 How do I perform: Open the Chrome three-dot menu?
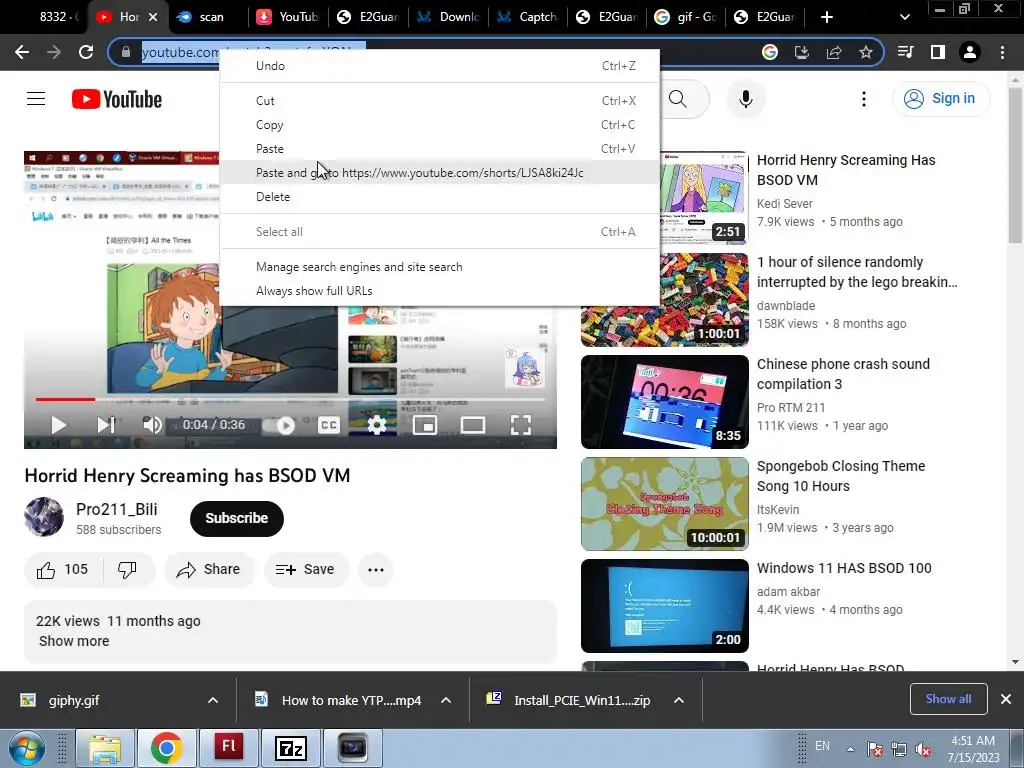click(1002, 52)
